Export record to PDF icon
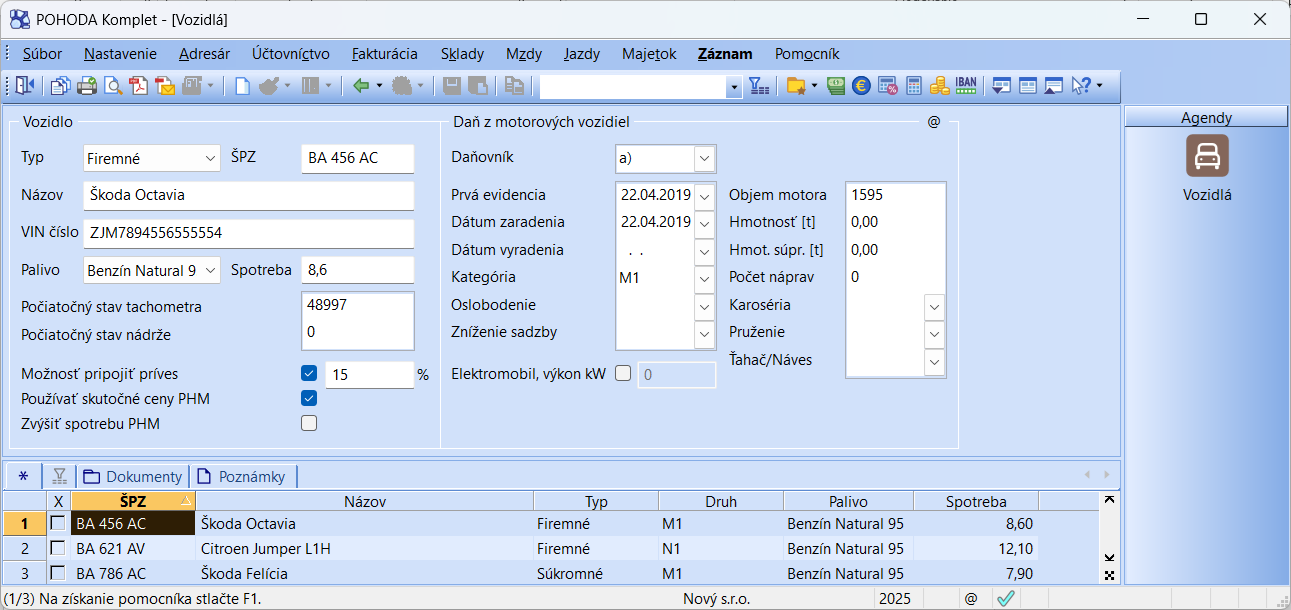 [x=139, y=86]
